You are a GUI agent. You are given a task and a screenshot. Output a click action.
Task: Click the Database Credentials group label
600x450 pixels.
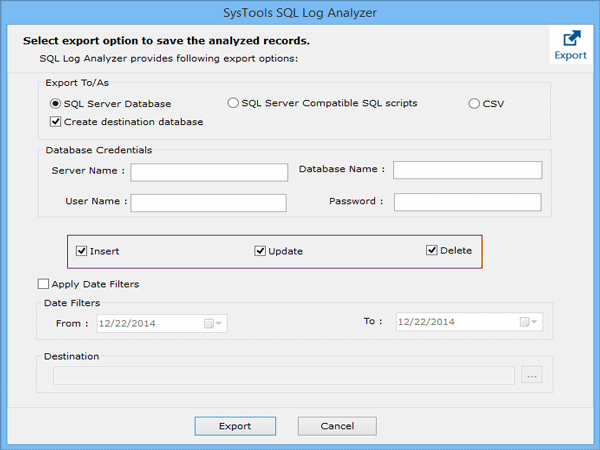[99, 150]
